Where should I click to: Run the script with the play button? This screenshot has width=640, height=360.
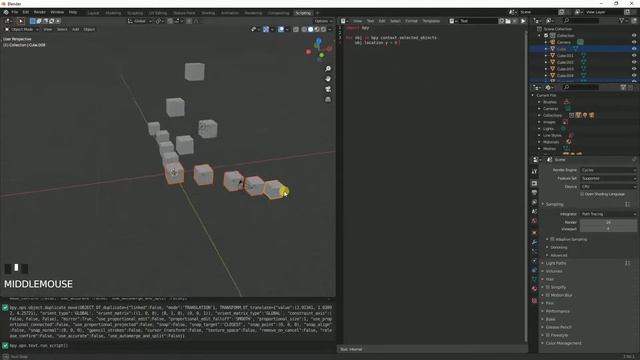click(x=523, y=21)
